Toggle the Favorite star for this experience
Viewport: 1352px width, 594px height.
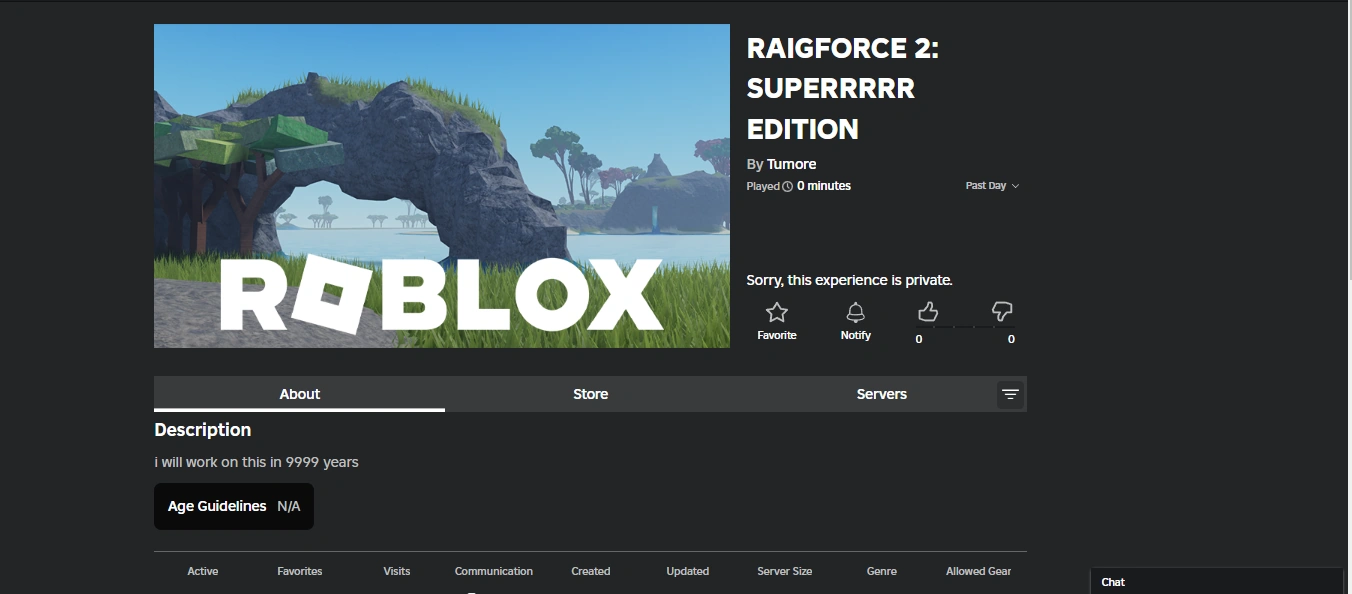pos(777,311)
